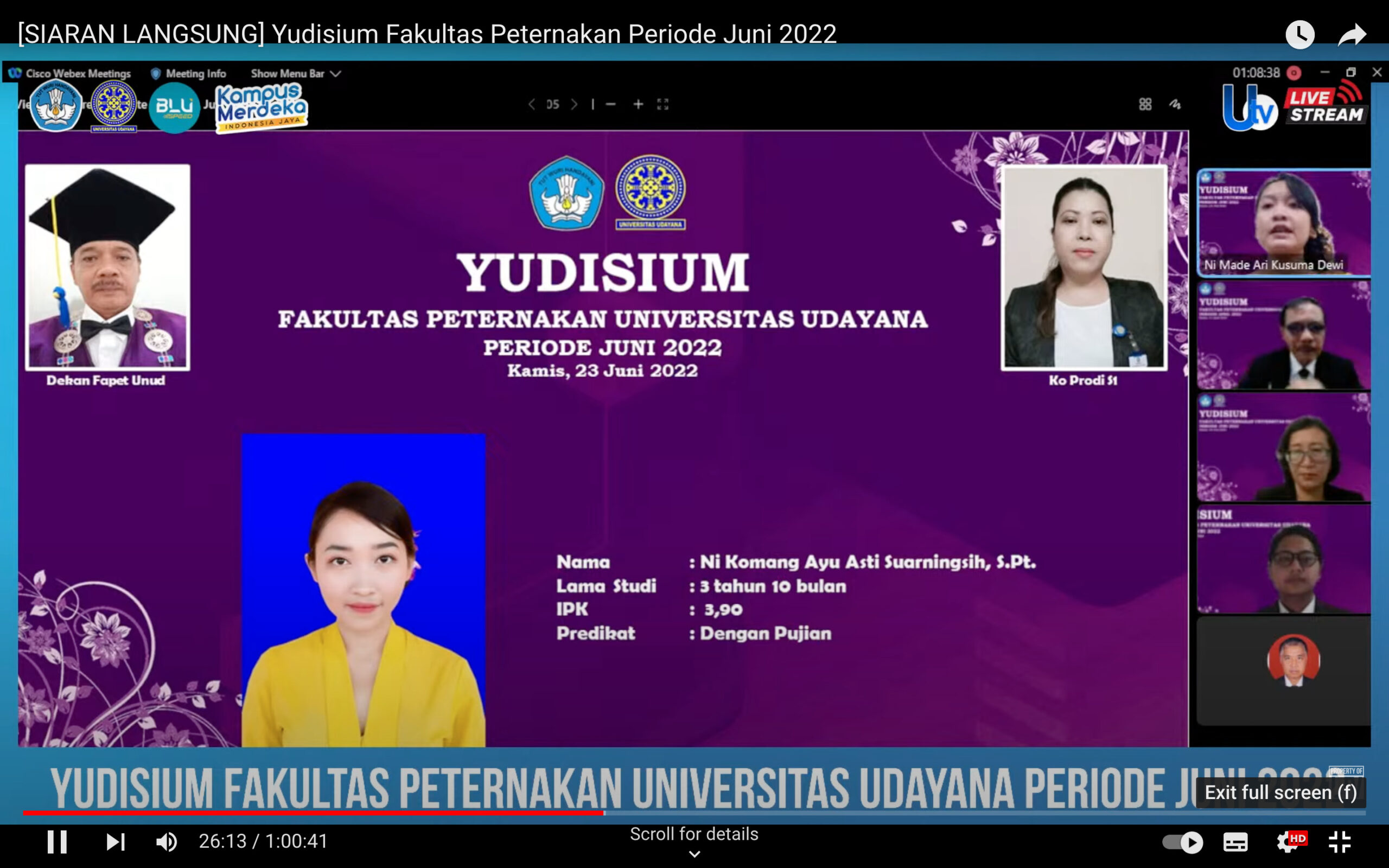Click the Webex red recording indicator
1389x868 pixels.
pos(1294,73)
